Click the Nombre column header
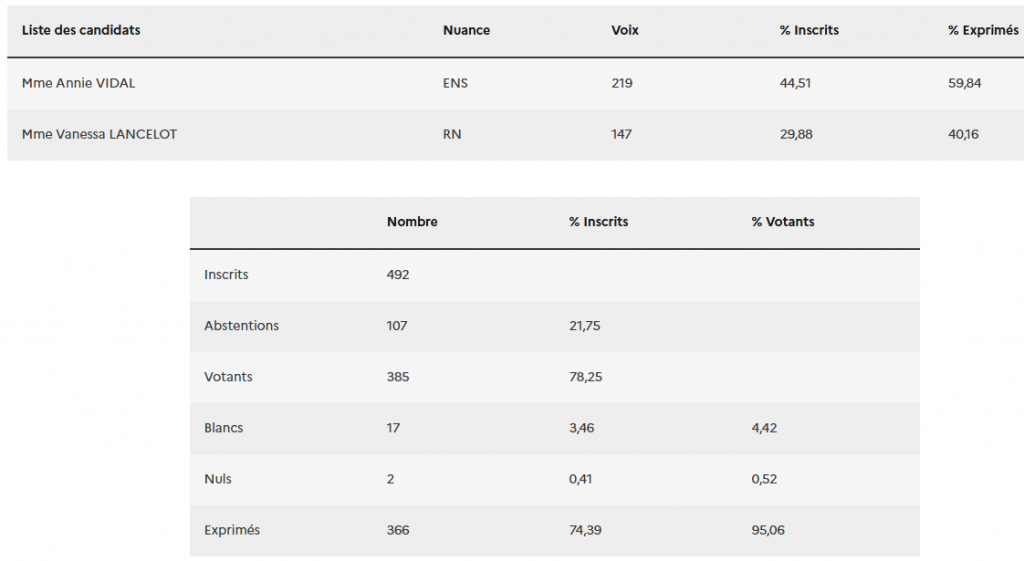Viewport: 1024px width, 561px height. (412, 222)
